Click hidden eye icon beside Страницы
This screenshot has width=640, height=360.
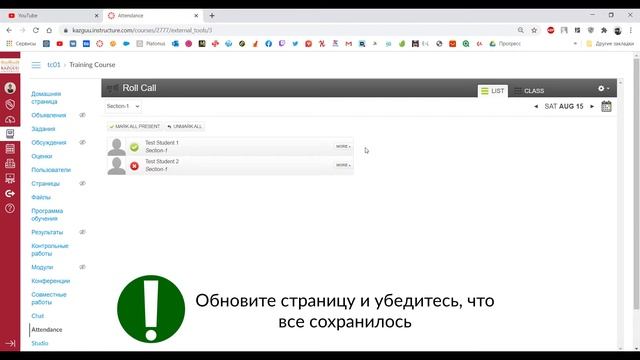click(x=82, y=184)
